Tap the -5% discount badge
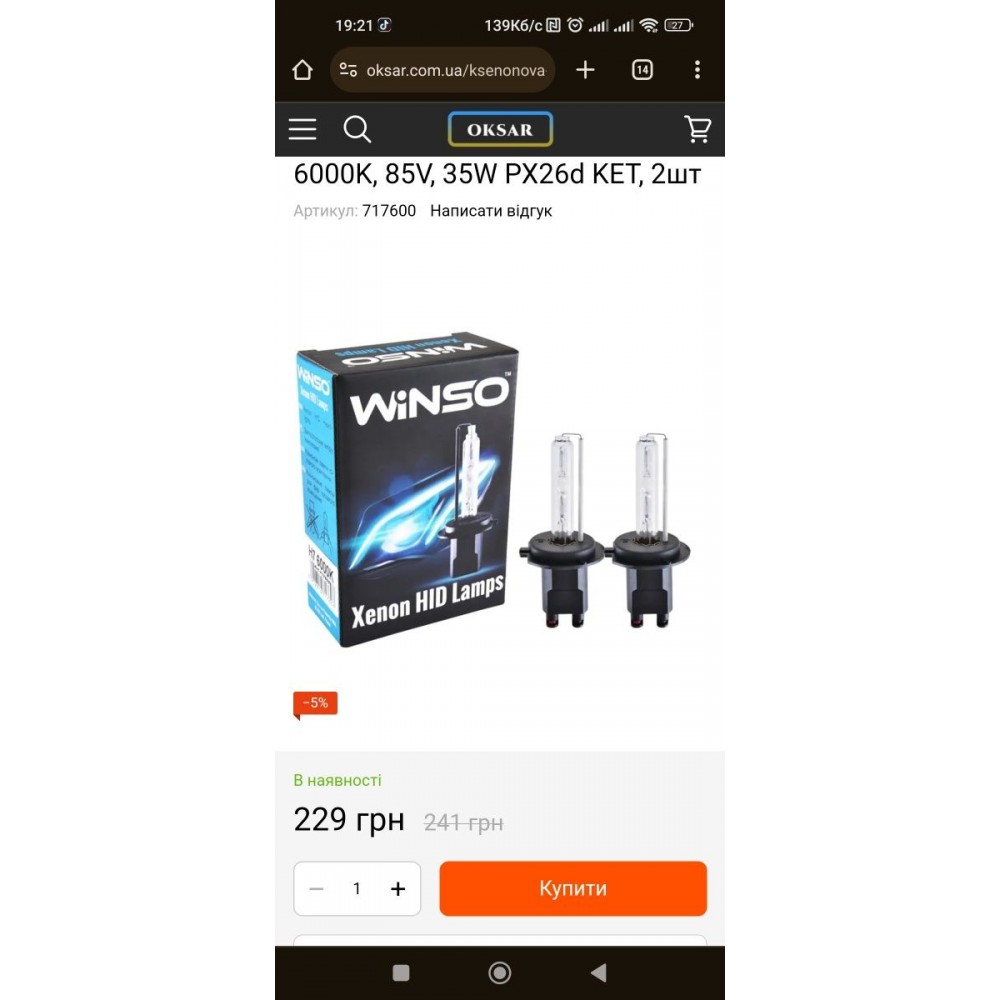Image resolution: width=1000 pixels, height=1000 pixels. 315,704
